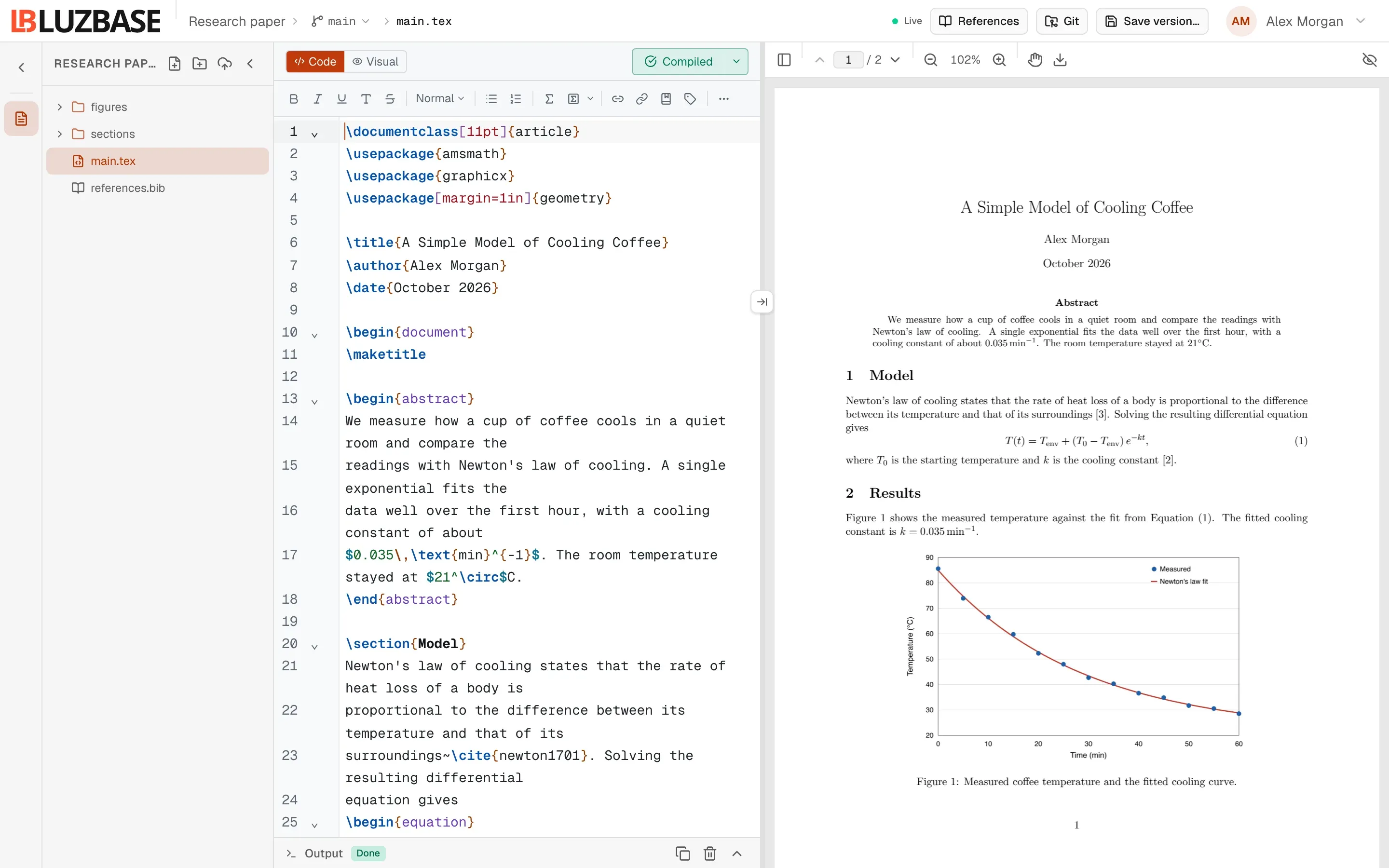Insert a numbered list

(516, 99)
